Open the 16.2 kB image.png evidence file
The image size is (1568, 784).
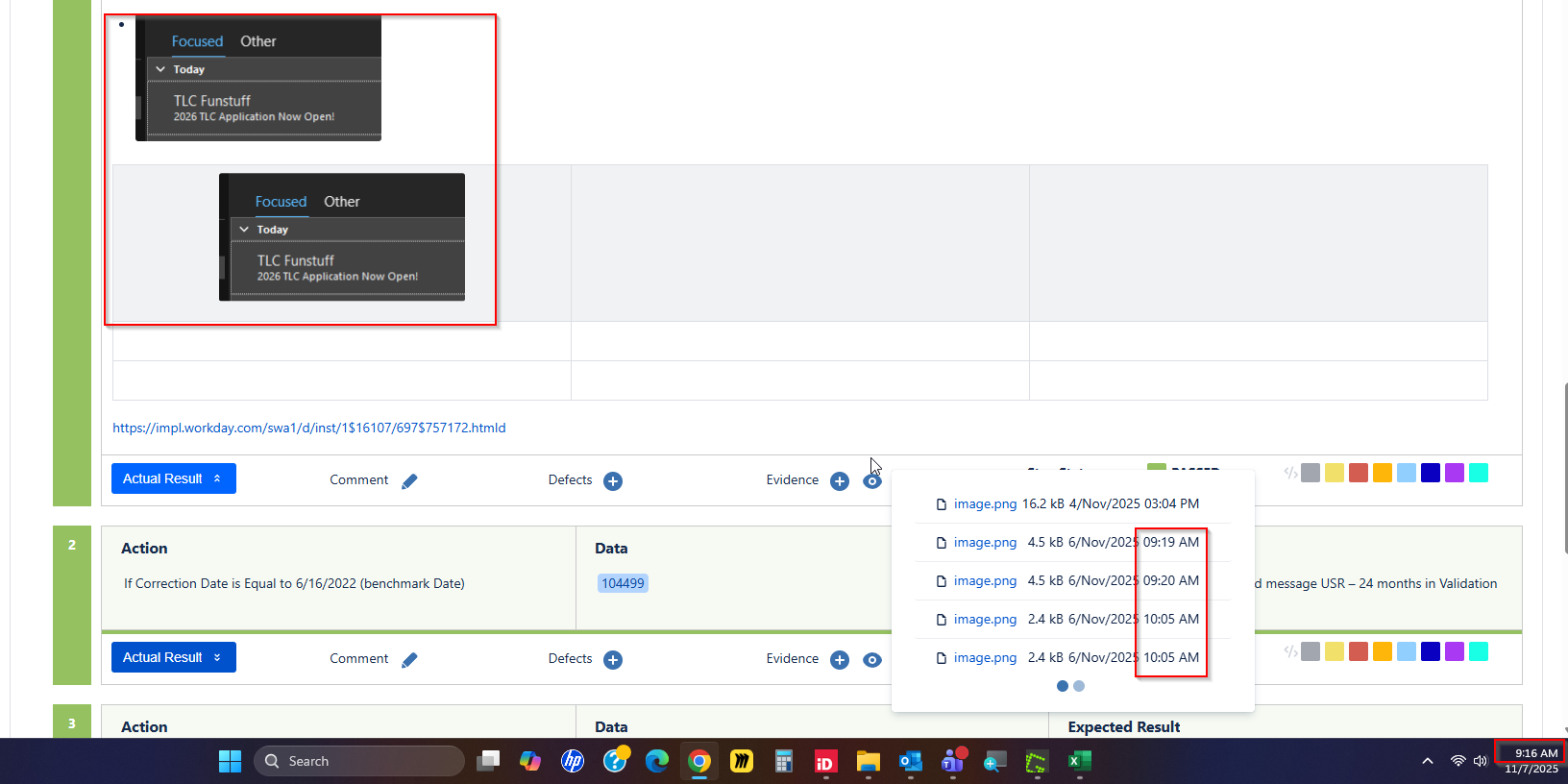coord(984,503)
